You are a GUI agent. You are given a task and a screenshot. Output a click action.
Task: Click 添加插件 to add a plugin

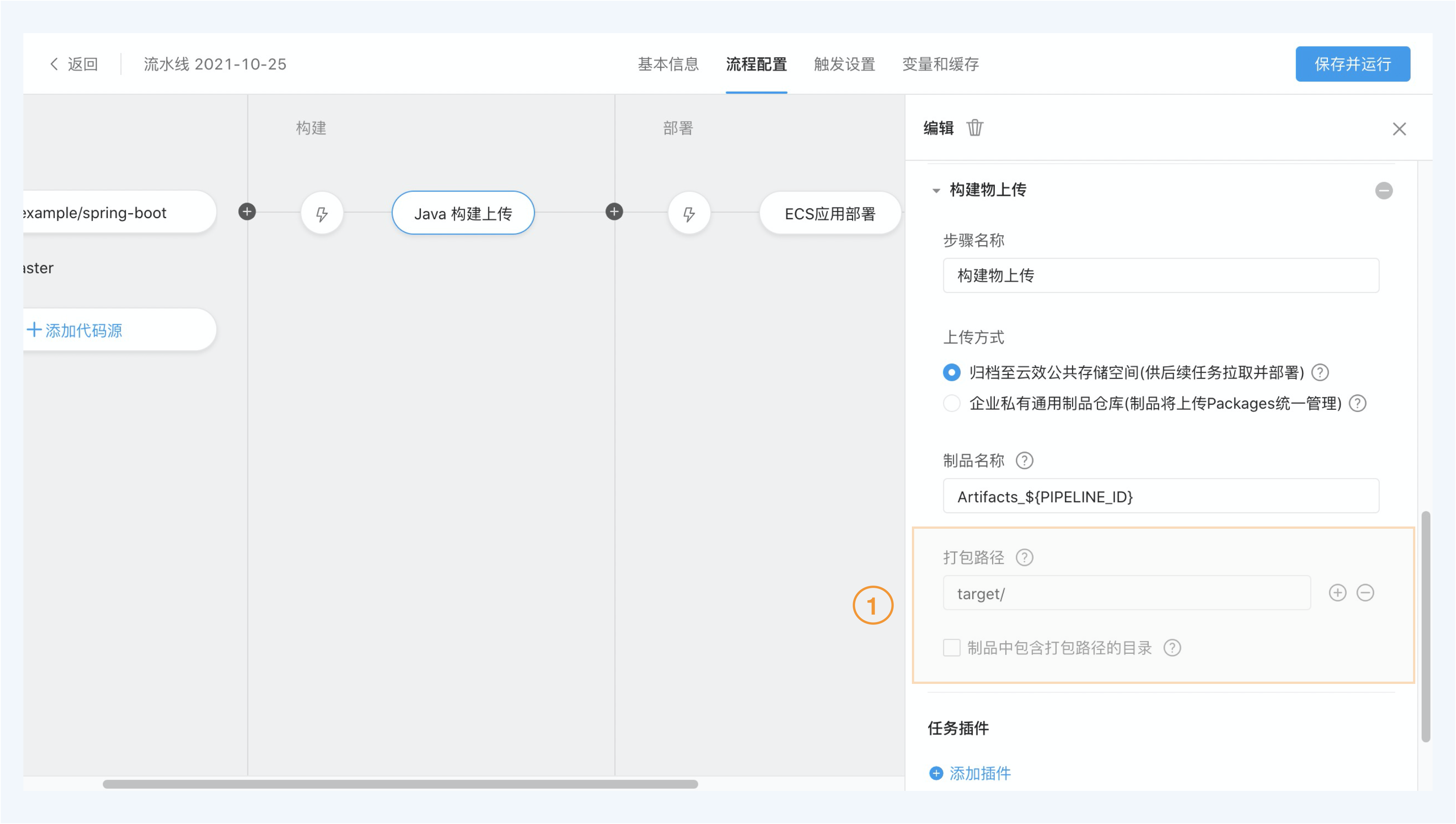(970, 773)
